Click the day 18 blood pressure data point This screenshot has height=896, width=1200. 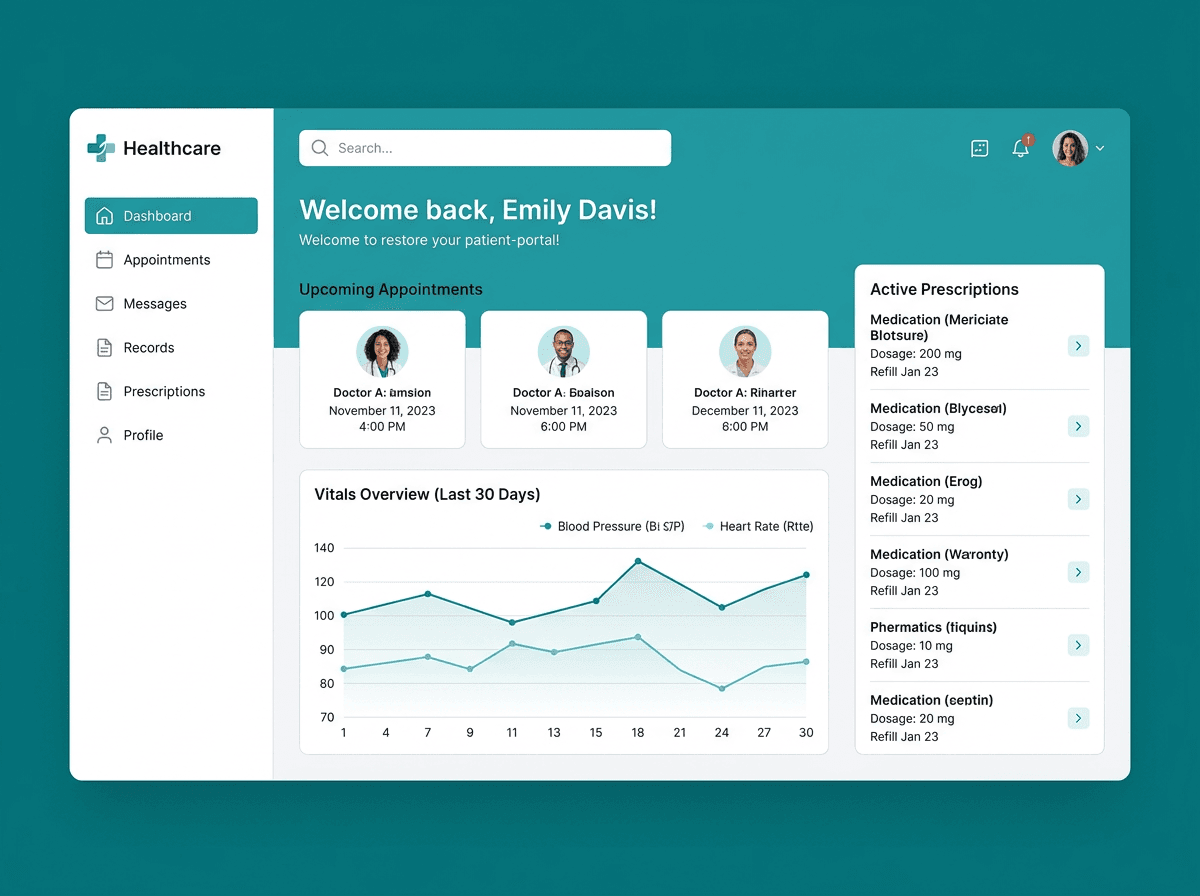638,561
